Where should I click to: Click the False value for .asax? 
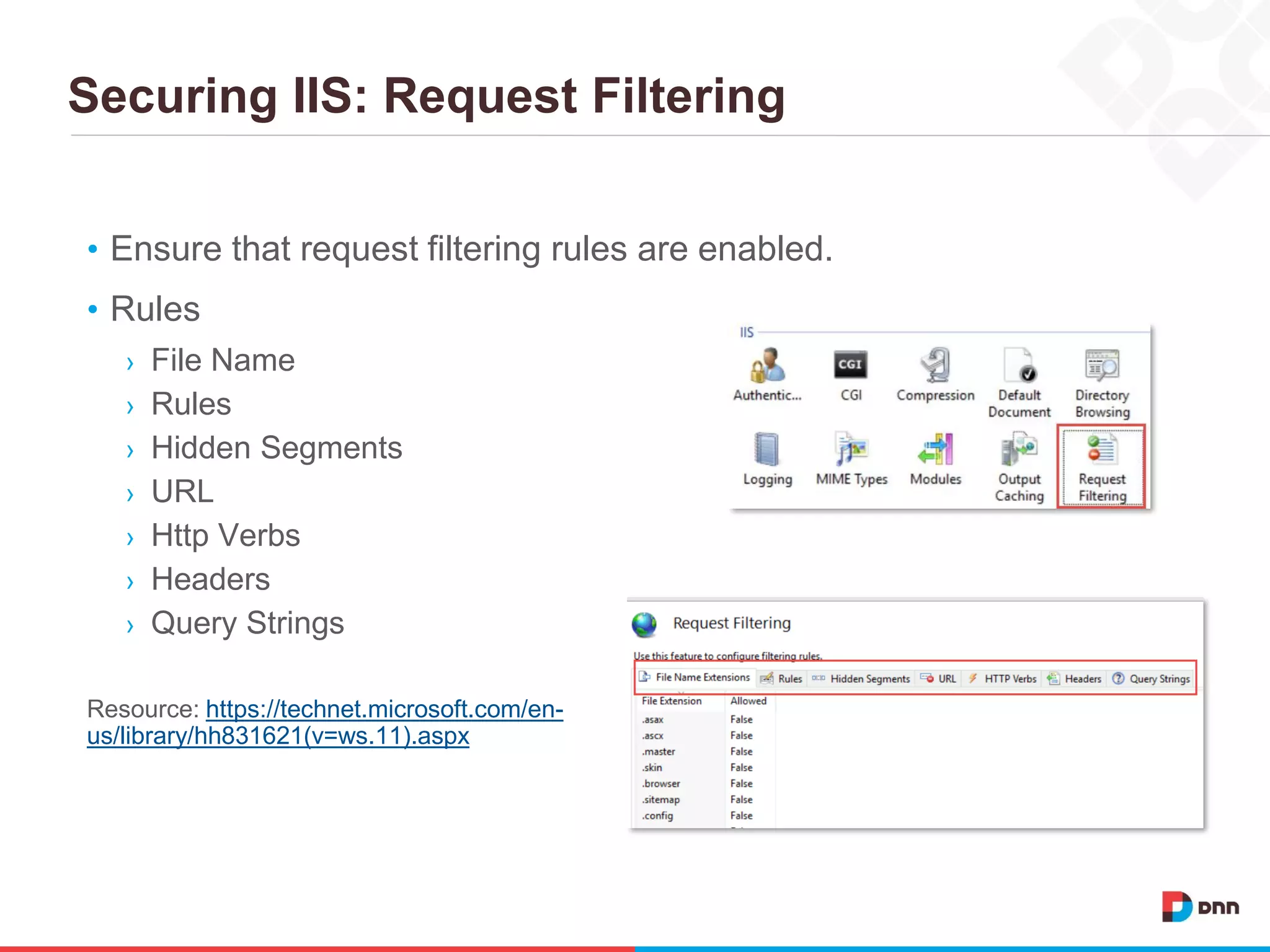[x=742, y=720]
